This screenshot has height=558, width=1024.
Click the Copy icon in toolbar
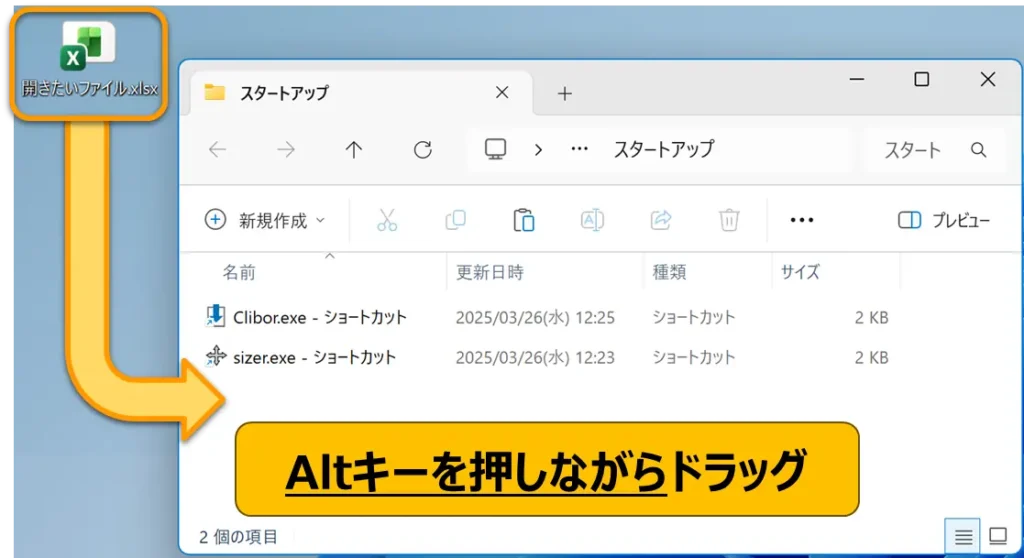point(456,220)
